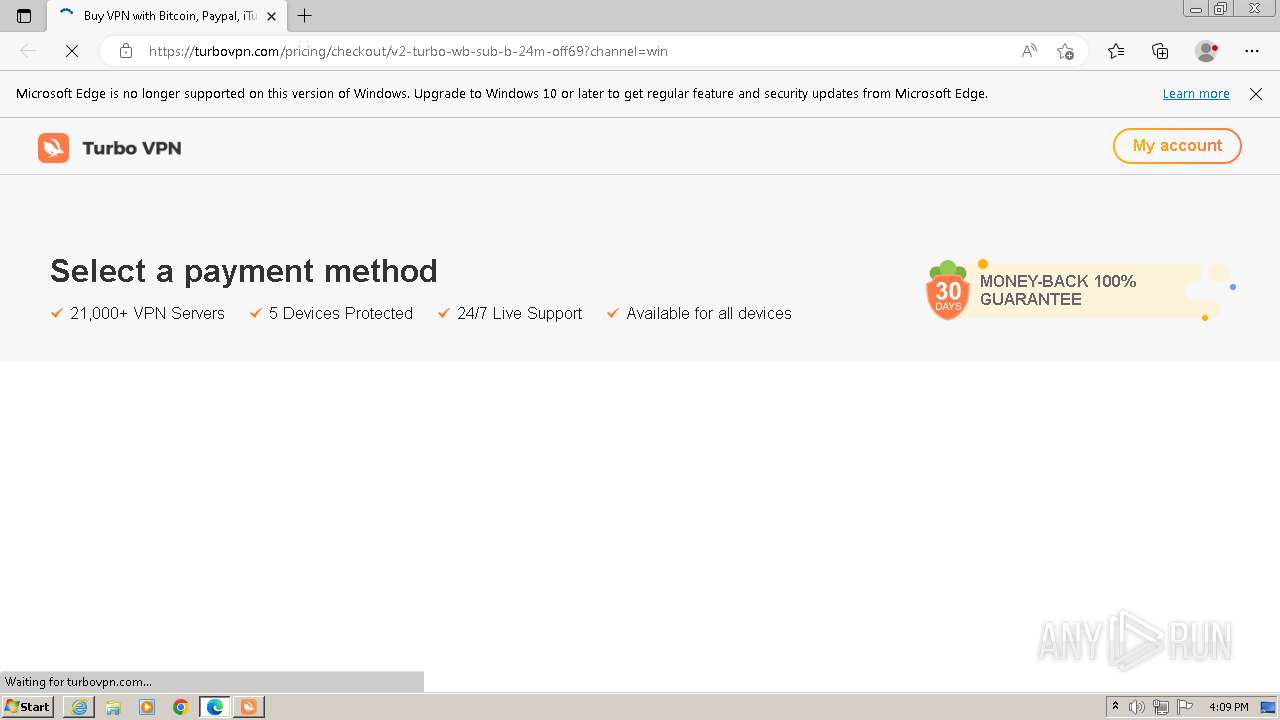This screenshot has height=720, width=1280.
Task: Follow the Learn more link
Action: point(1196,94)
